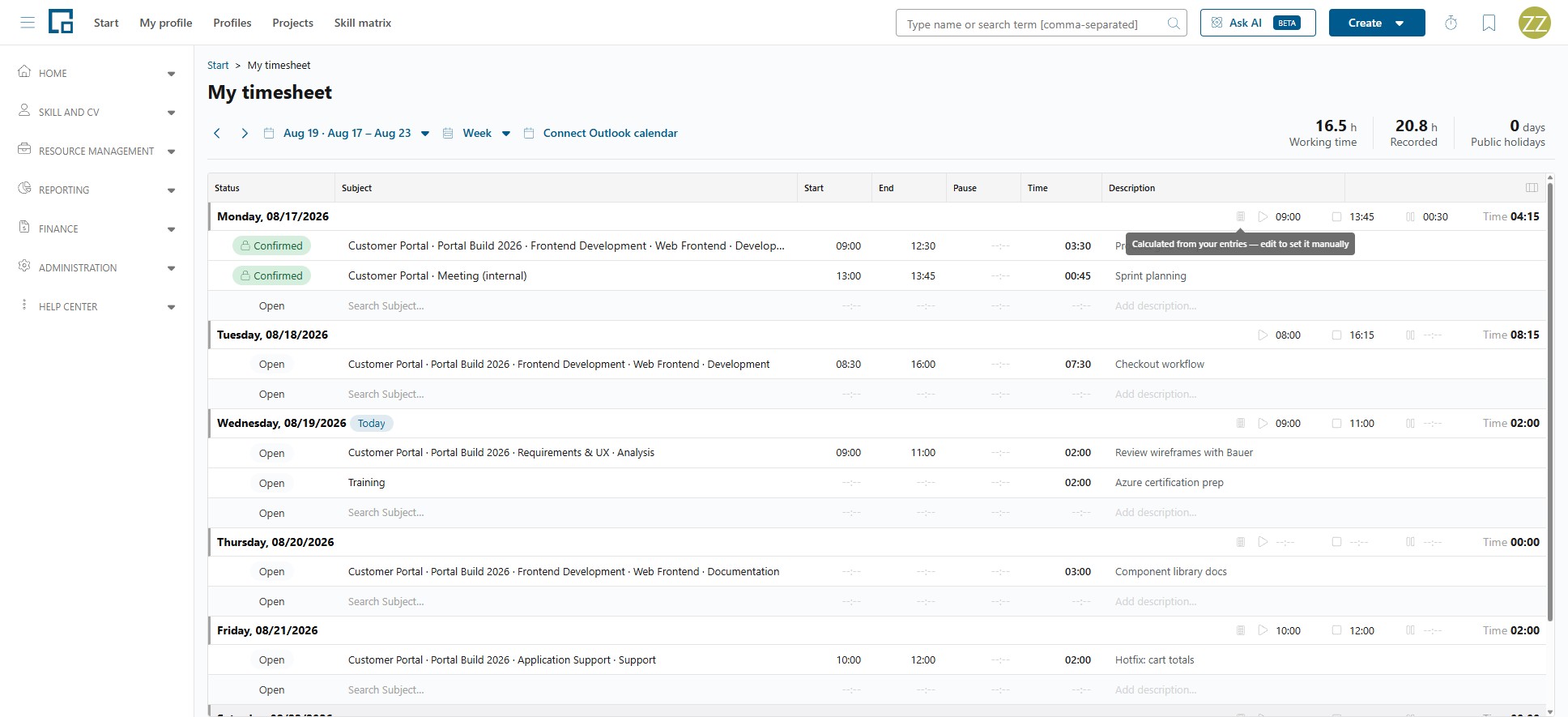Open the ZZ user avatar menu

point(1534,23)
